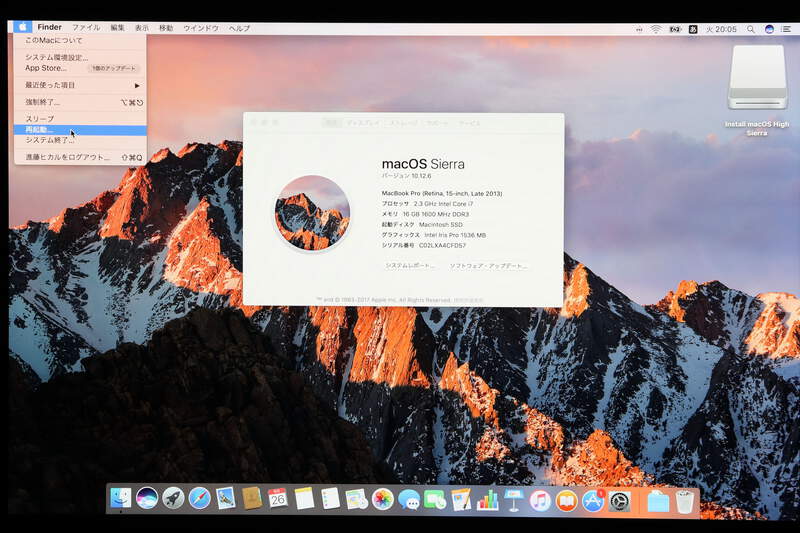Screen dimensions: 800x533
Task: Check battery status icon in menu bar
Action: (x=675, y=30)
